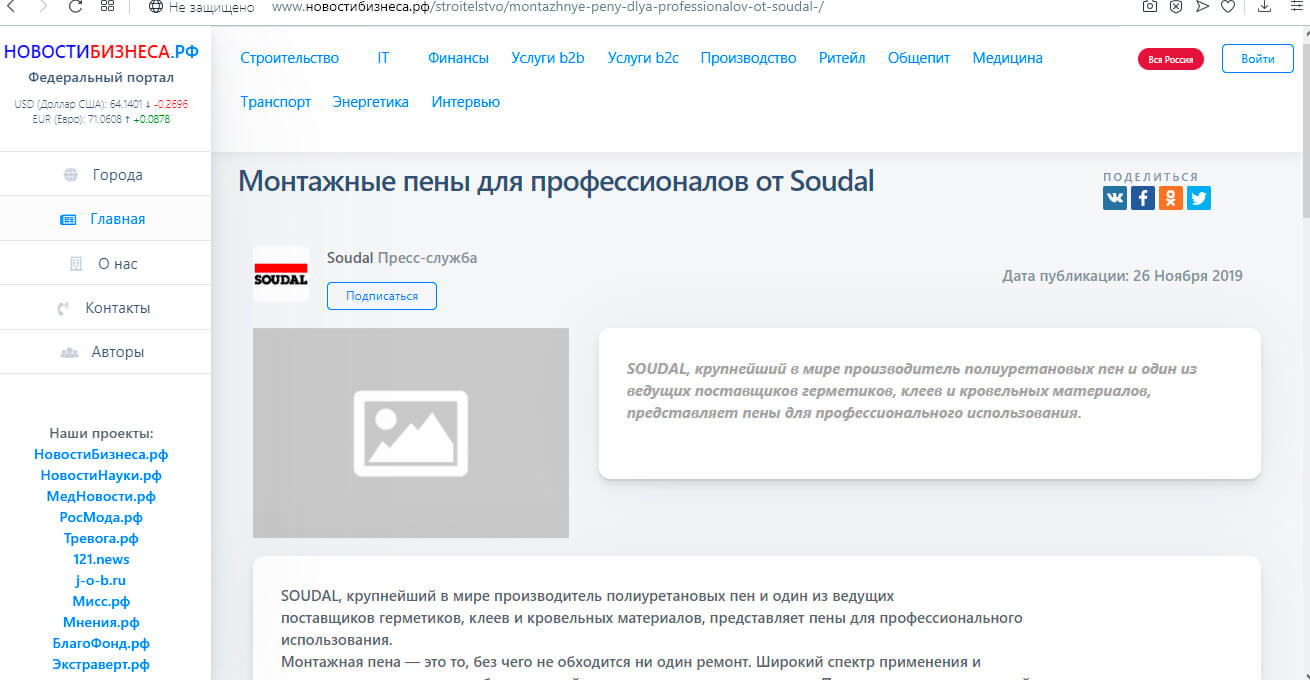1310x680 pixels.
Task: Share article on VK
Action: pyautogui.click(x=1115, y=198)
